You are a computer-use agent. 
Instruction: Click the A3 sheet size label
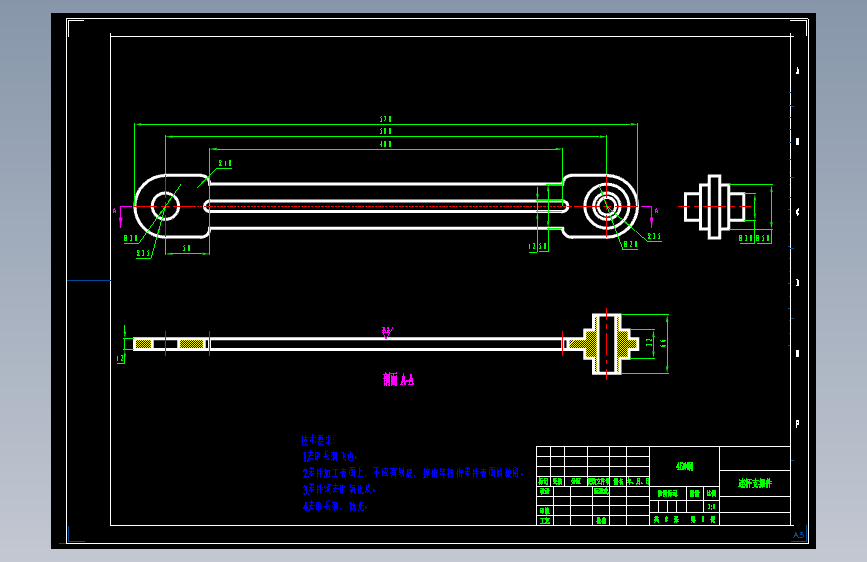[798, 535]
